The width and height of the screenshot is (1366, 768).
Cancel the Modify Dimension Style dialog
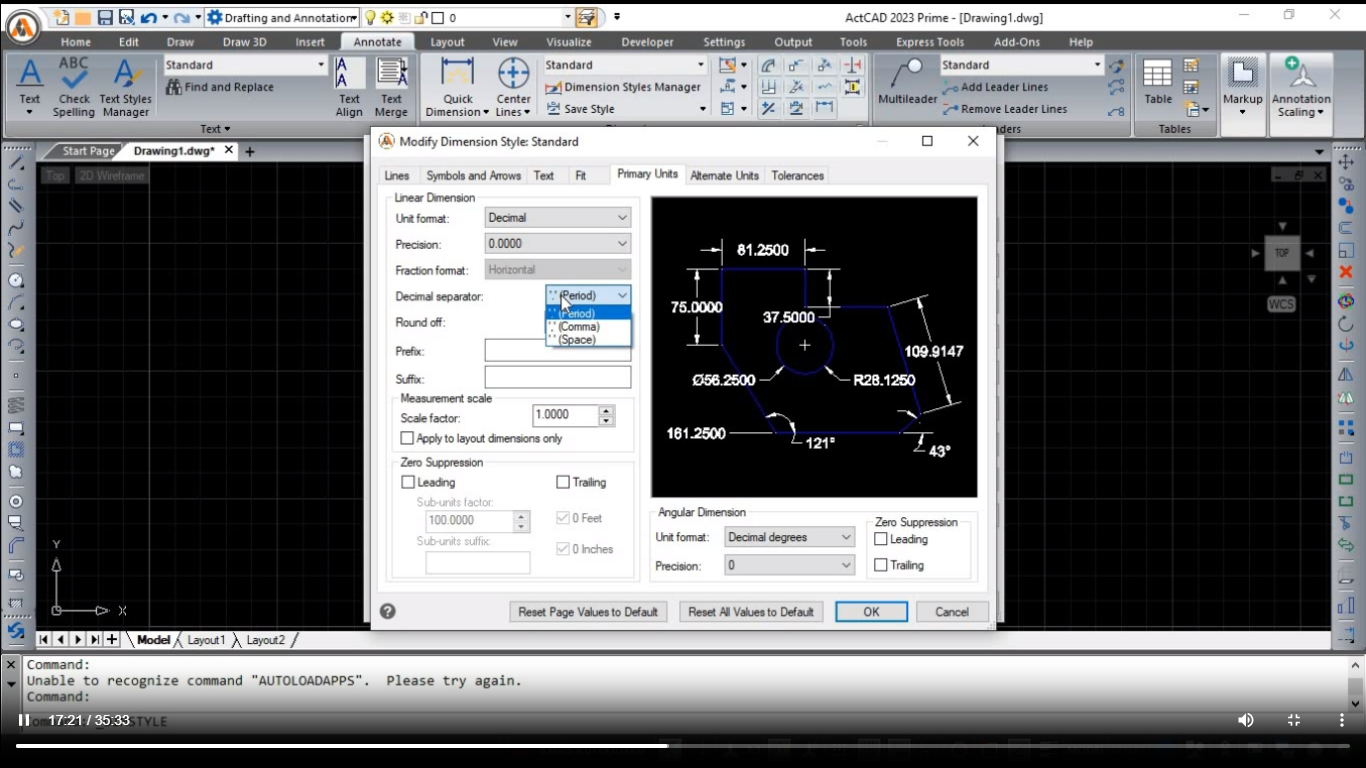(x=952, y=612)
